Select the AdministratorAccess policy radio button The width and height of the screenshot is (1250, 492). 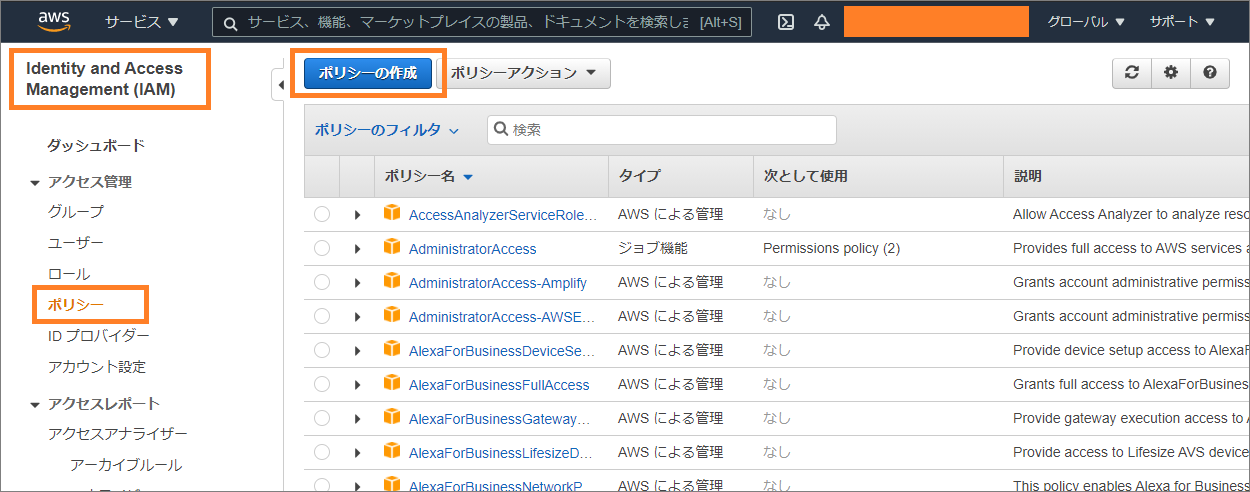tap(321, 248)
